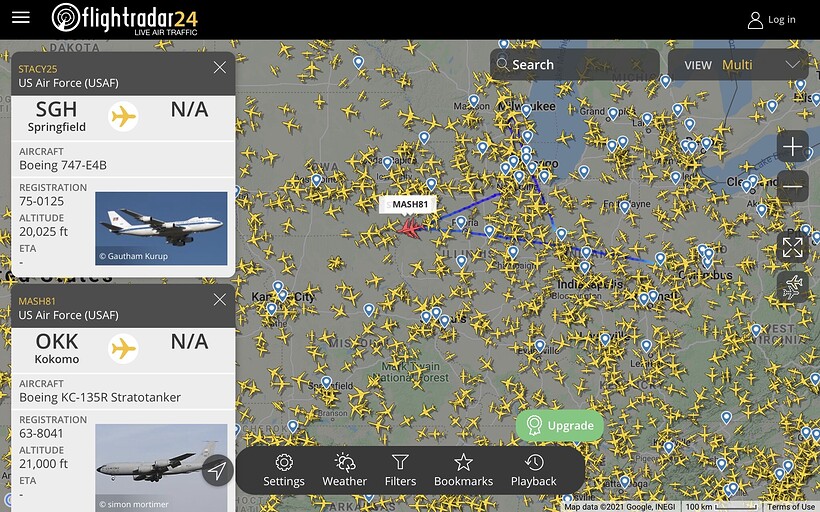This screenshot has width=820, height=512.
Task: Select the red MASH81 aircraft on map
Action: tap(411, 229)
